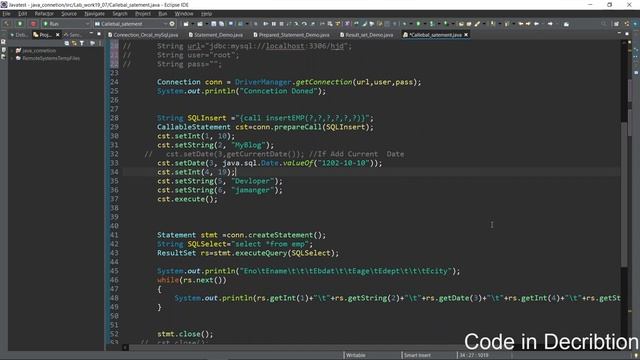Click the green Run launch button
The image size is (640, 360).
(20, 24)
